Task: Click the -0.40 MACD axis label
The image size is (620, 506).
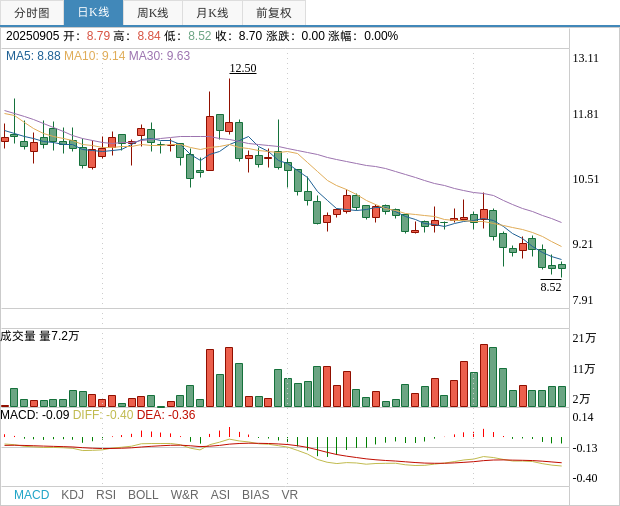Action: (x=584, y=478)
